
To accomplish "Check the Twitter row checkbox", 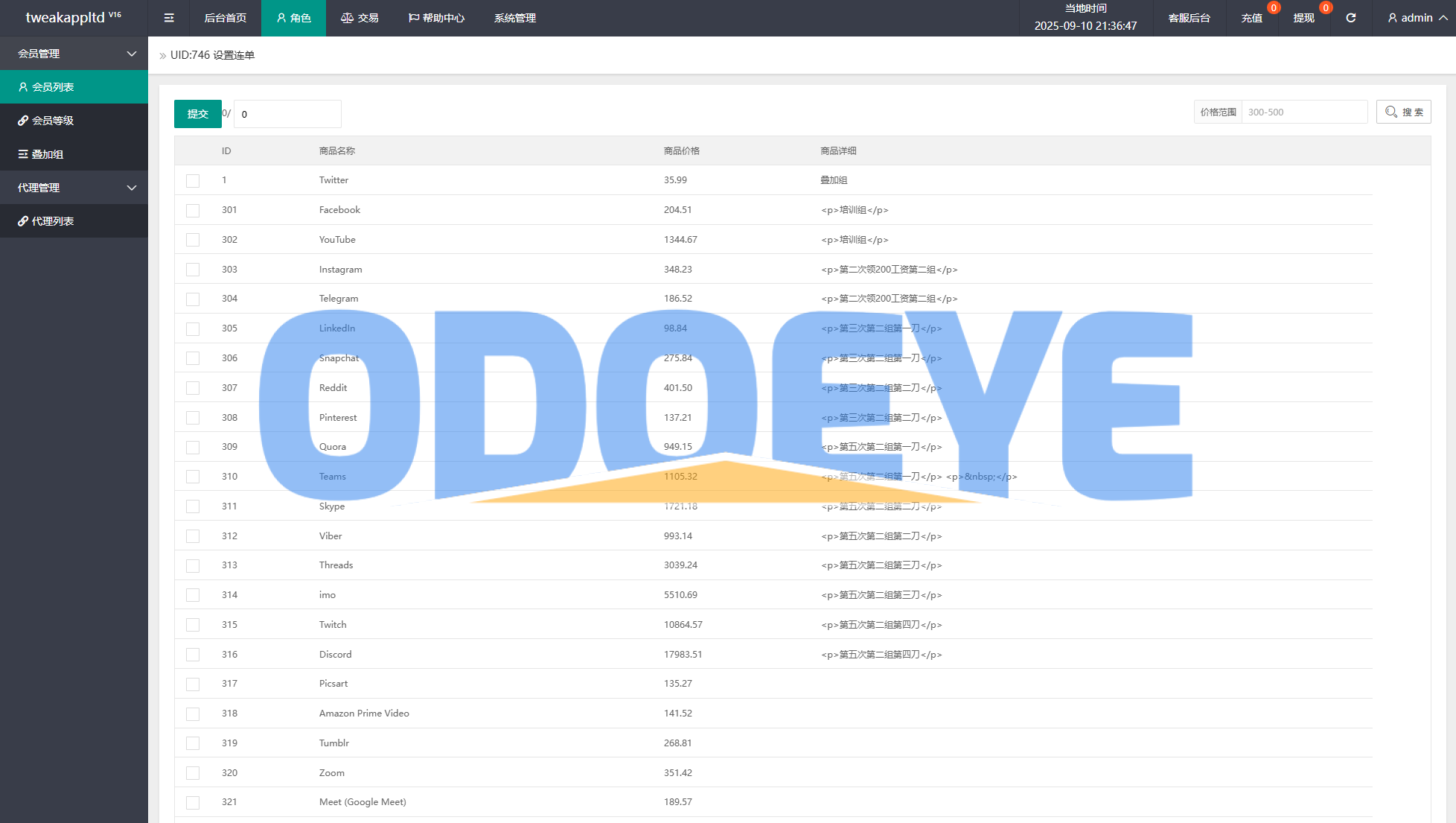I will click(x=193, y=181).
